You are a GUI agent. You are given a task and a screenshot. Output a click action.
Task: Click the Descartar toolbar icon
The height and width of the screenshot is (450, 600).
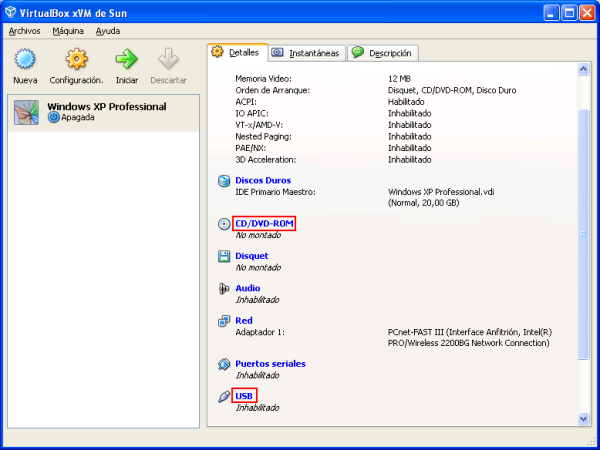(x=168, y=60)
